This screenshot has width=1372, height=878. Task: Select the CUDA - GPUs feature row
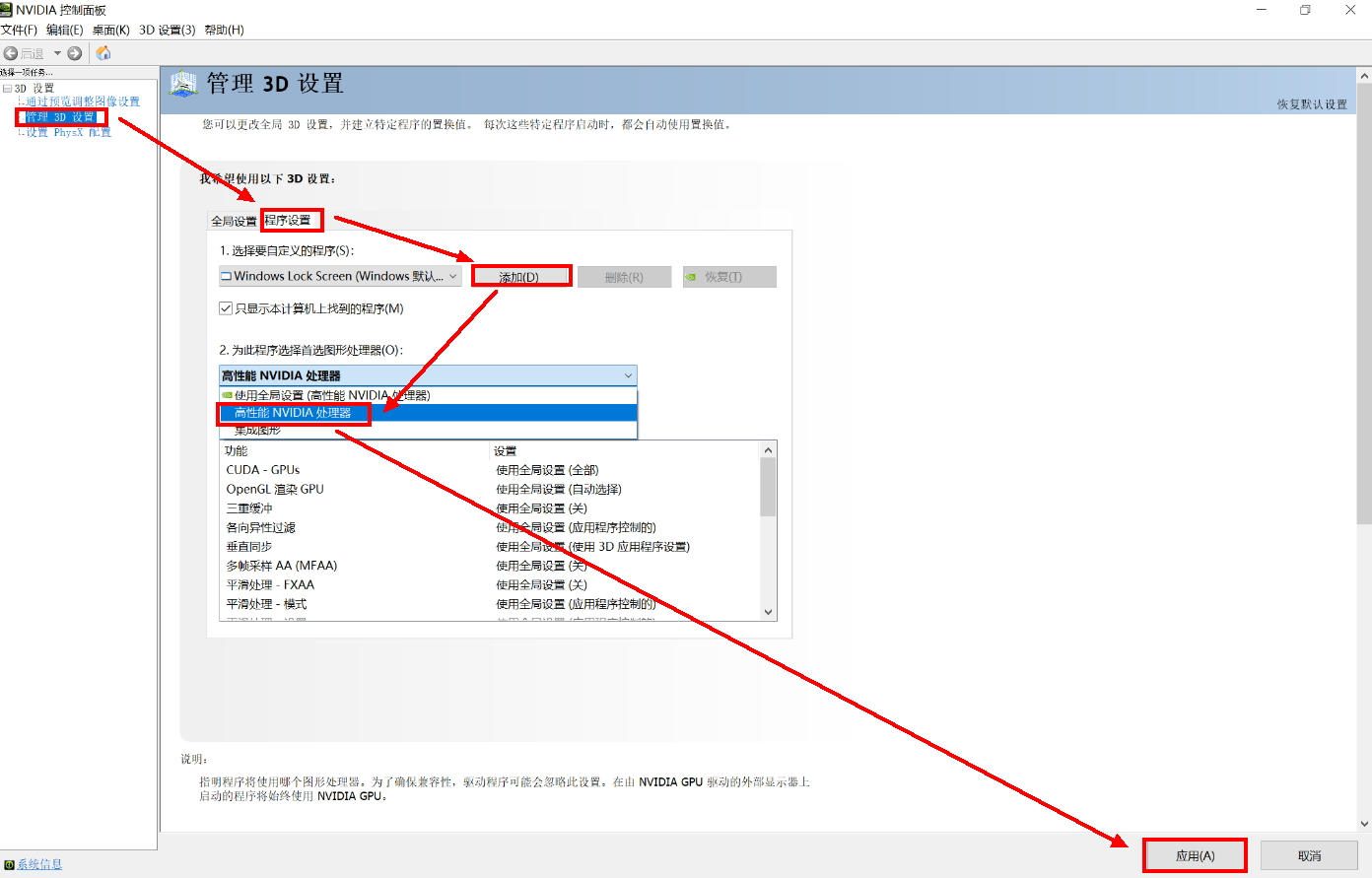pyautogui.click(x=490, y=470)
